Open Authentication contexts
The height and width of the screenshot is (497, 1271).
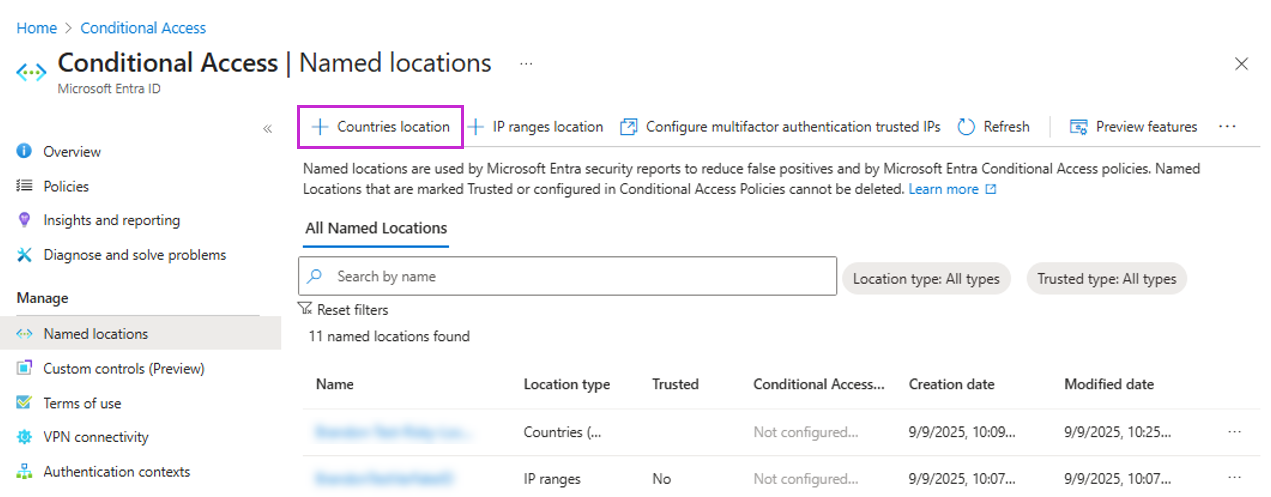point(117,471)
